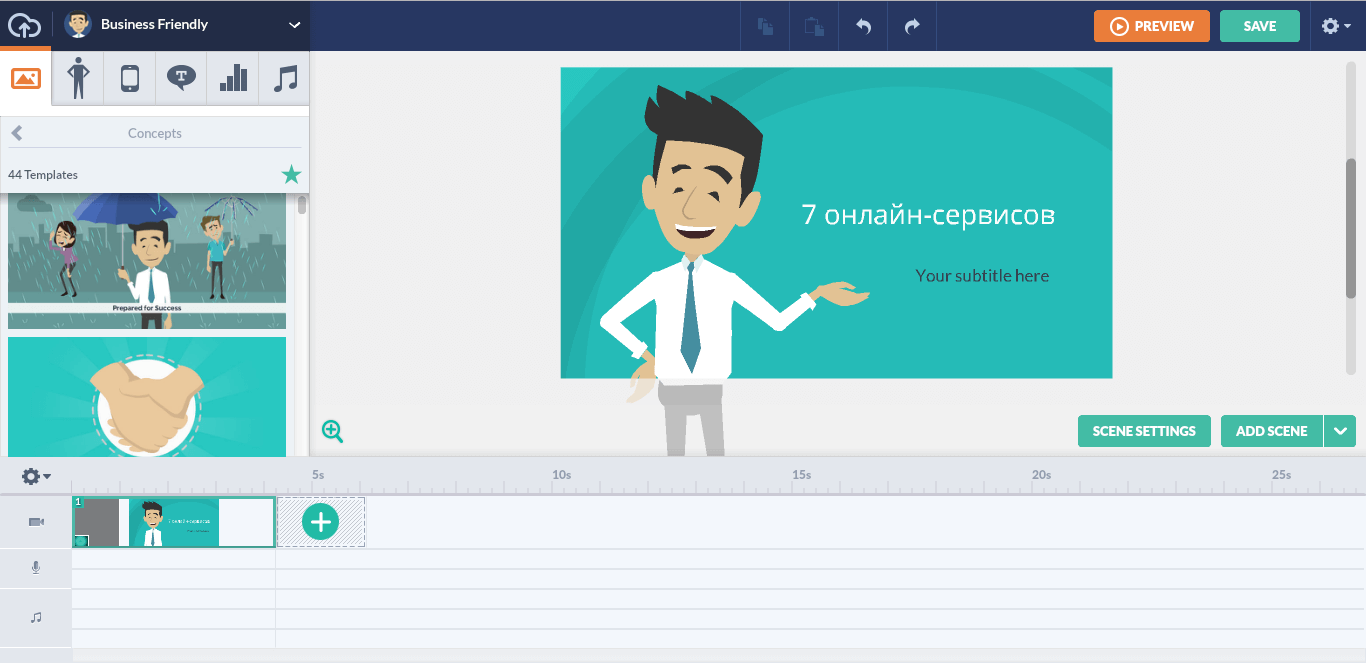This screenshot has width=1366, height=663.
Task: Toggle the favorites star filter for templates
Action: [291, 175]
